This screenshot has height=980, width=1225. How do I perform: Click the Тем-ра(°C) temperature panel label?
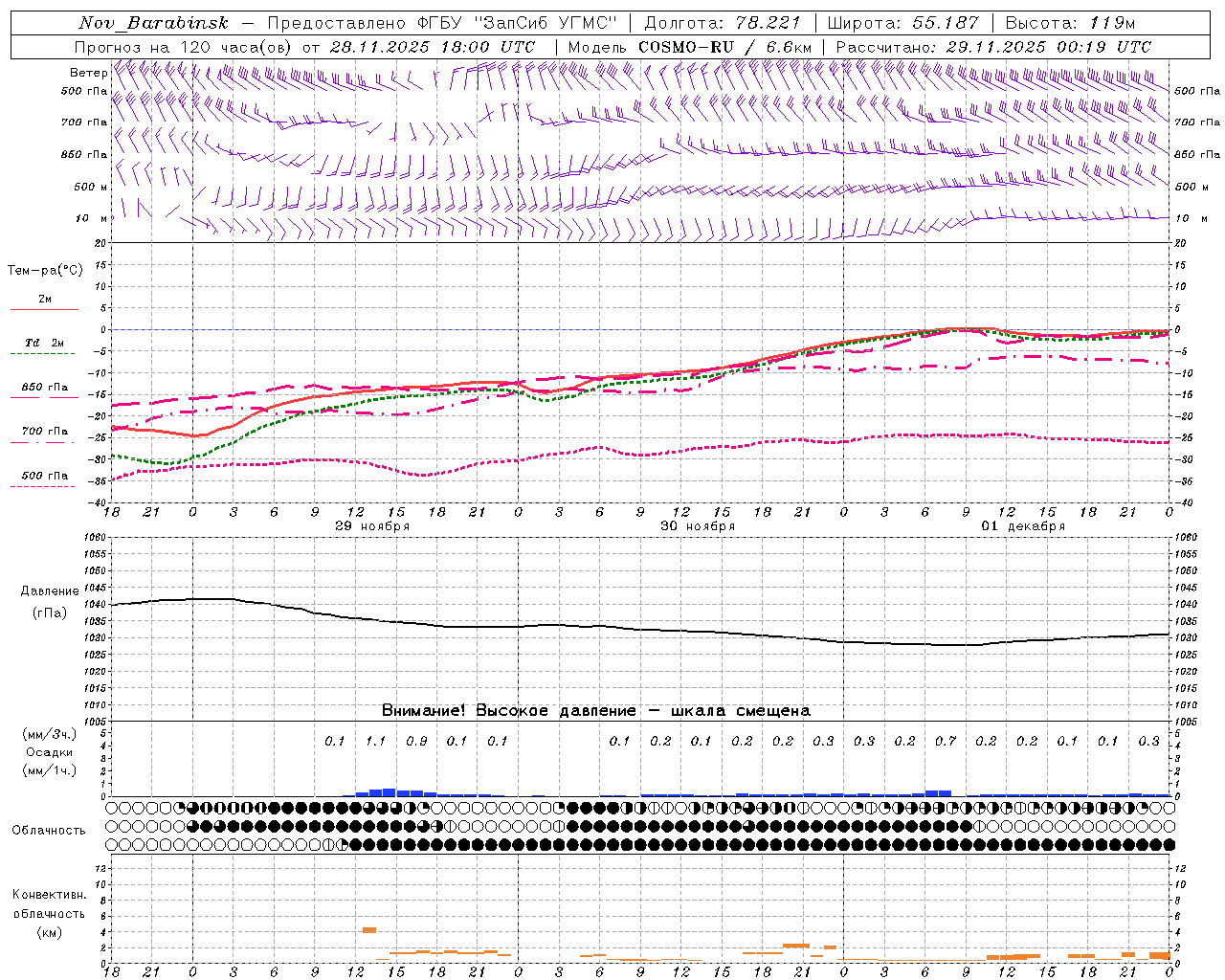click(45, 271)
